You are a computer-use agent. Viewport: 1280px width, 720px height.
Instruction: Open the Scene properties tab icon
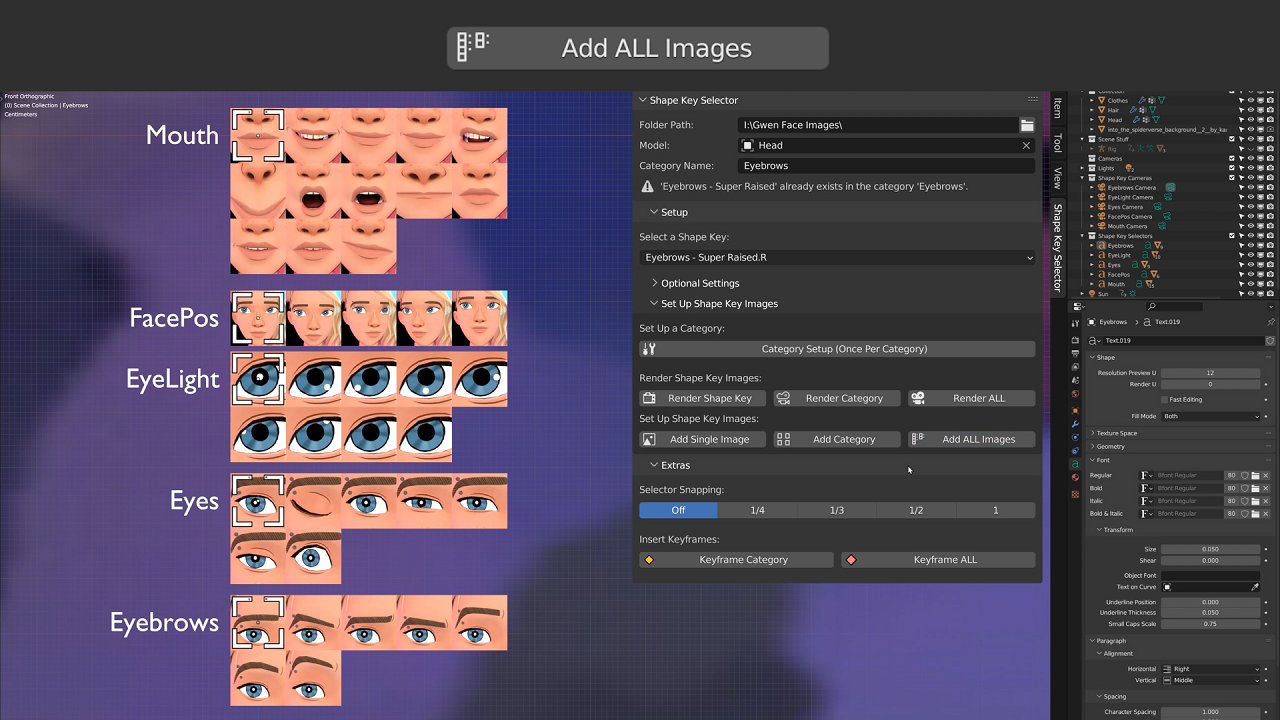[1075, 380]
